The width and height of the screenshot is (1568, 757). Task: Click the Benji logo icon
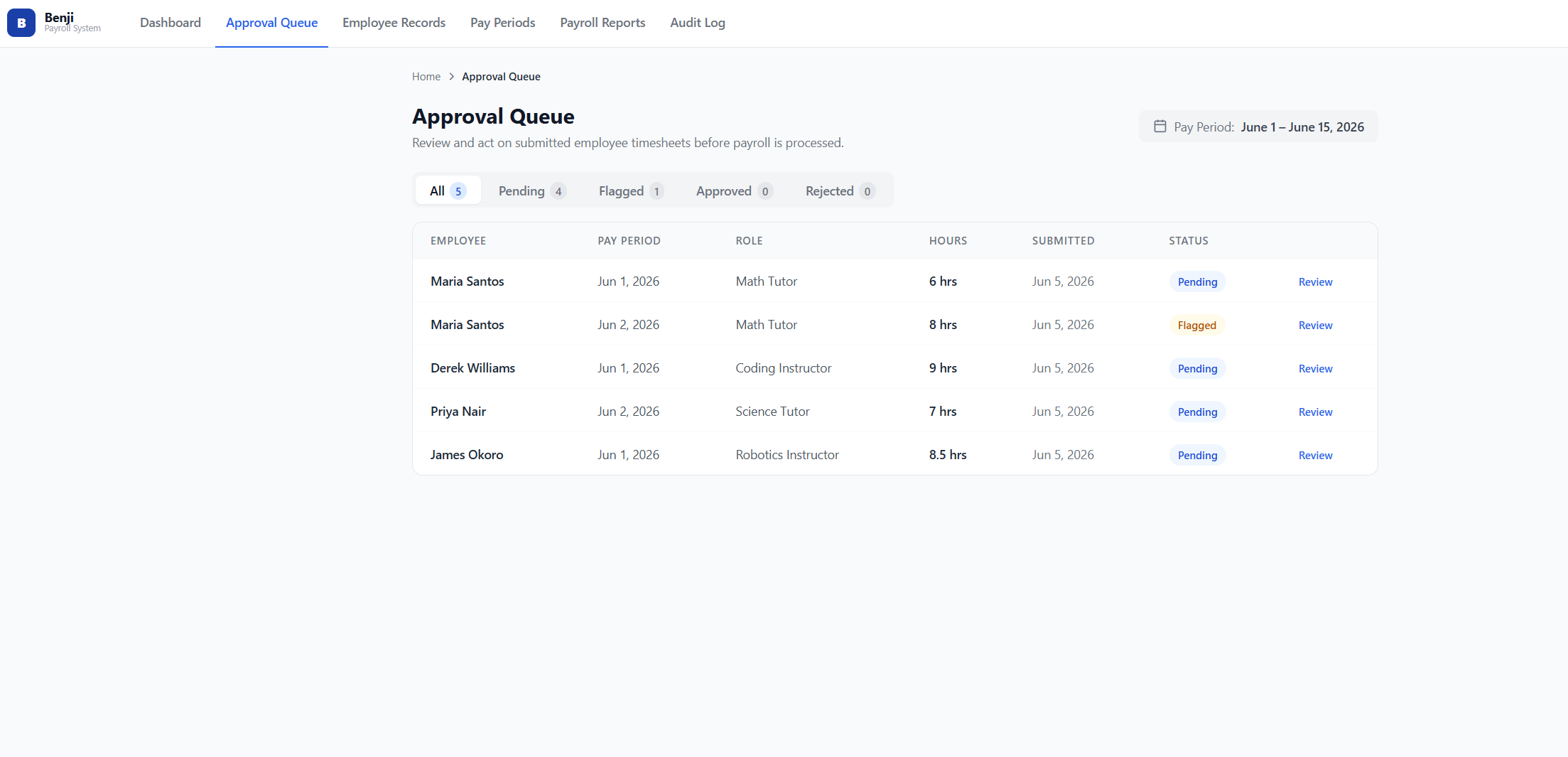tap(21, 23)
